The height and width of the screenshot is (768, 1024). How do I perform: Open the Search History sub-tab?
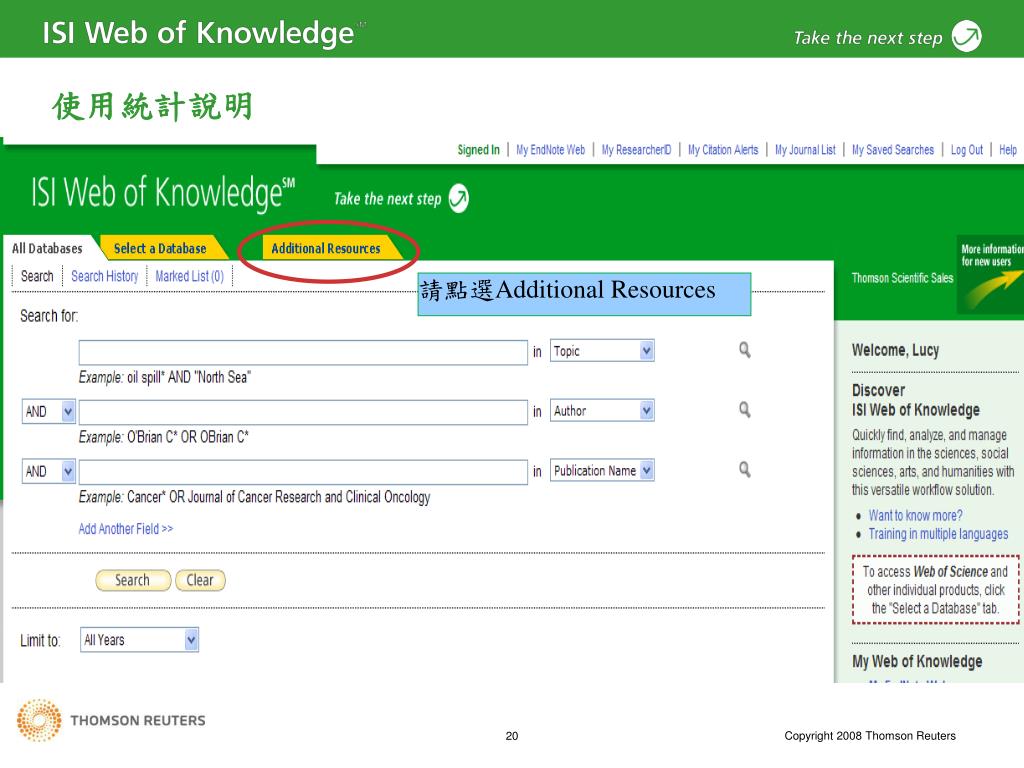[104, 276]
